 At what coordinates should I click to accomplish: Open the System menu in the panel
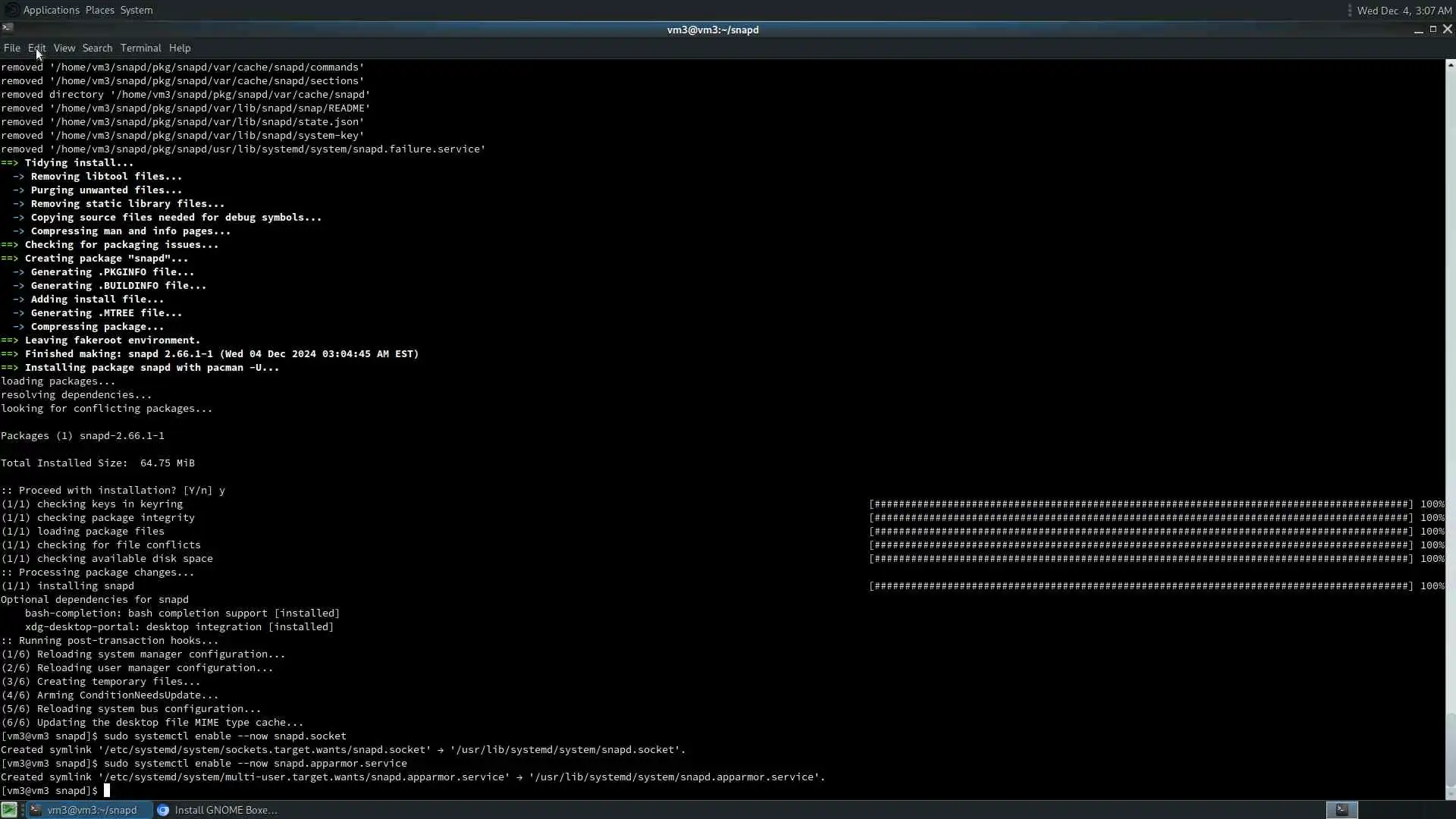point(136,10)
